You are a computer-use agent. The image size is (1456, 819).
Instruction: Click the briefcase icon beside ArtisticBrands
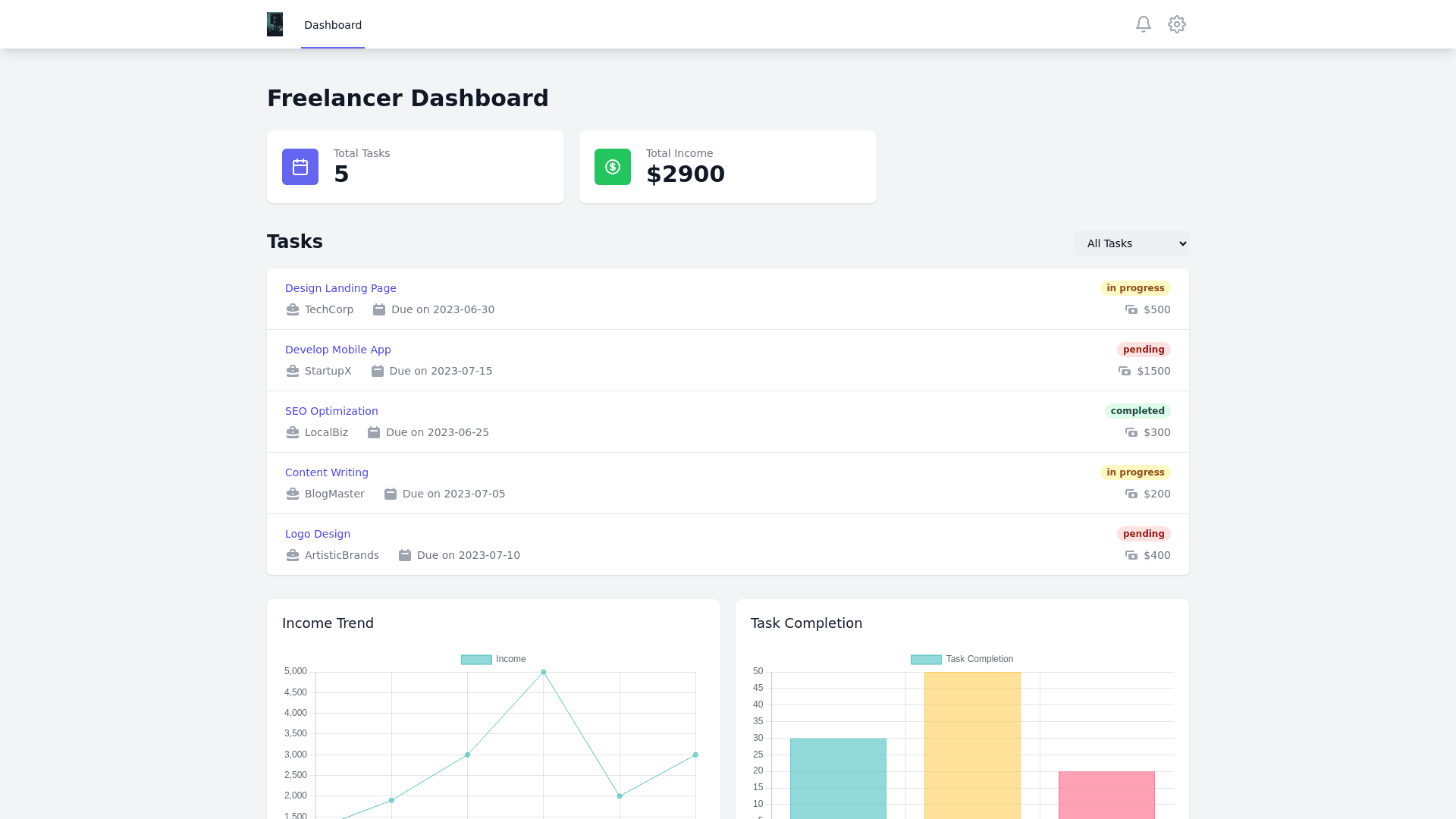tap(293, 555)
